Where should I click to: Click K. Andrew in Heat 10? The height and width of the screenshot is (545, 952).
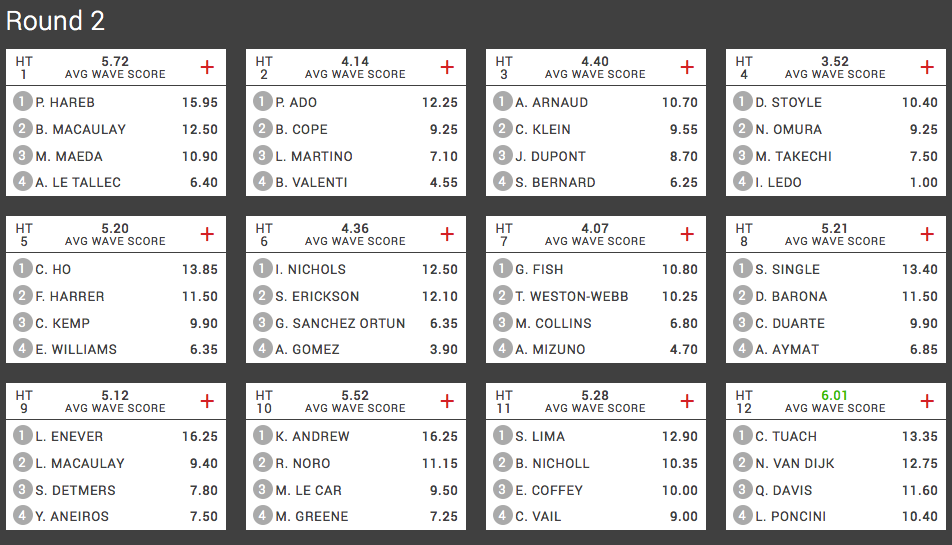312,436
